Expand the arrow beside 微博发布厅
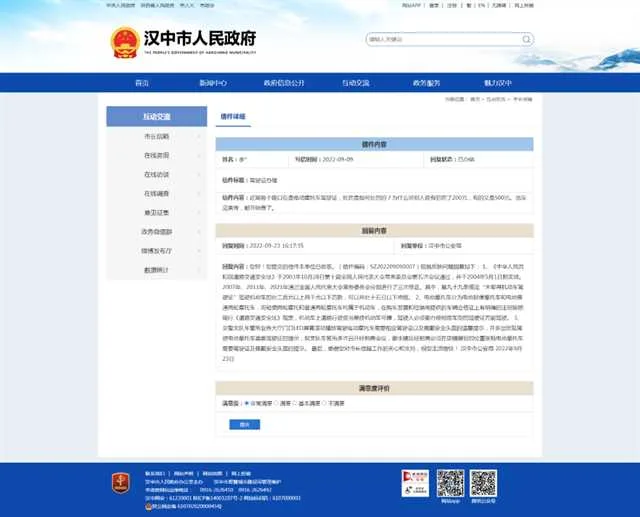 (x=199, y=251)
